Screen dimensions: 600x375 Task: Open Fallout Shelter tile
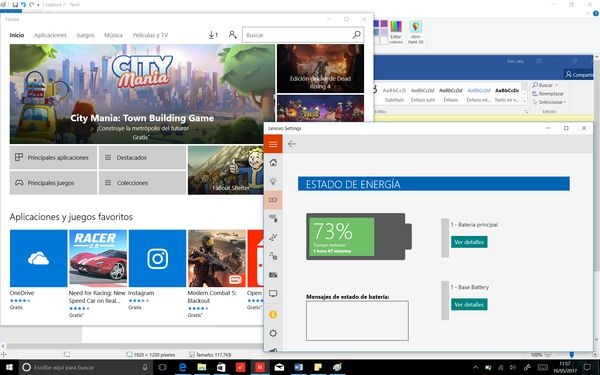[x=226, y=170]
